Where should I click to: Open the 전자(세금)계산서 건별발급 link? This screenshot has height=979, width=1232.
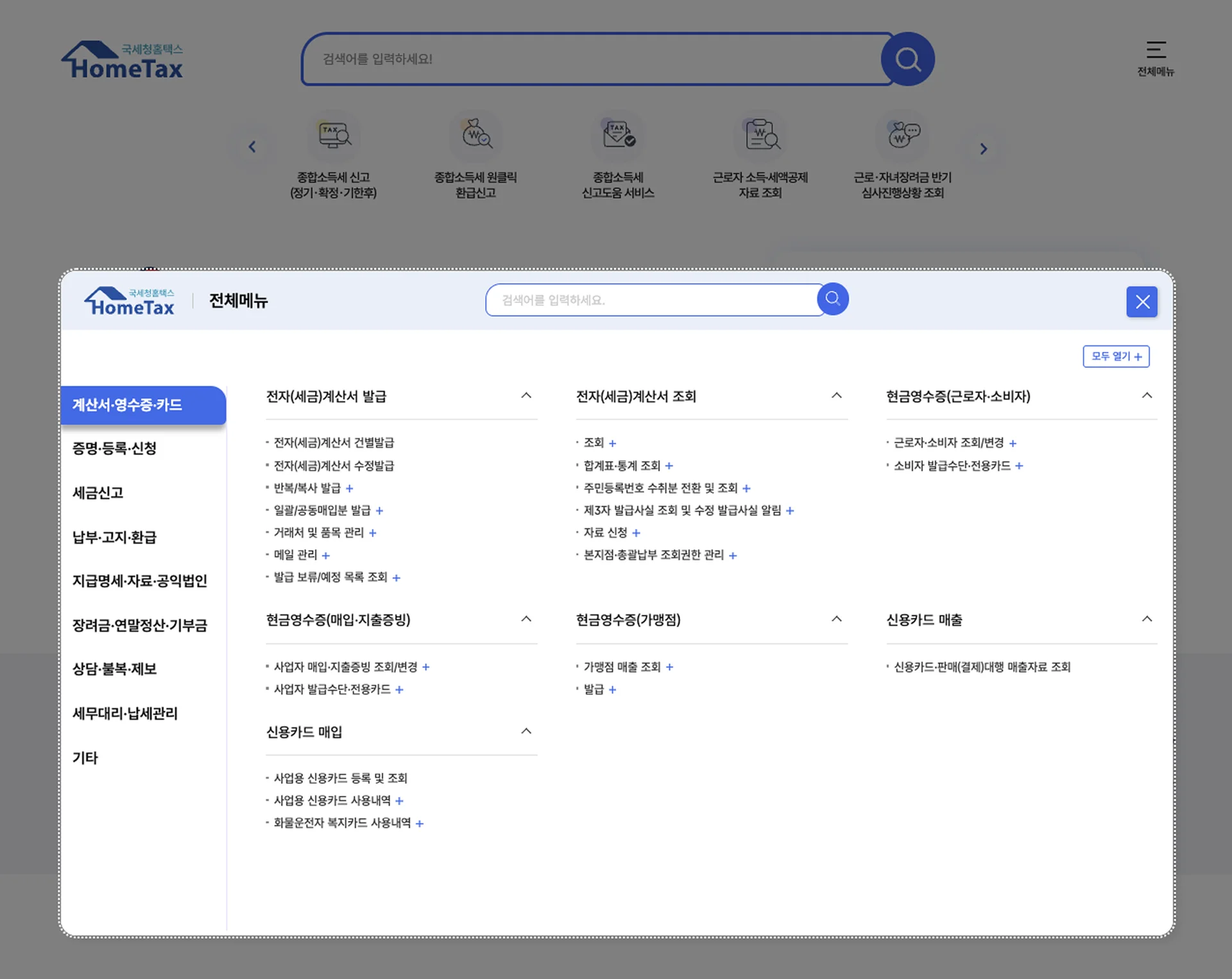[x=334, y=443]
